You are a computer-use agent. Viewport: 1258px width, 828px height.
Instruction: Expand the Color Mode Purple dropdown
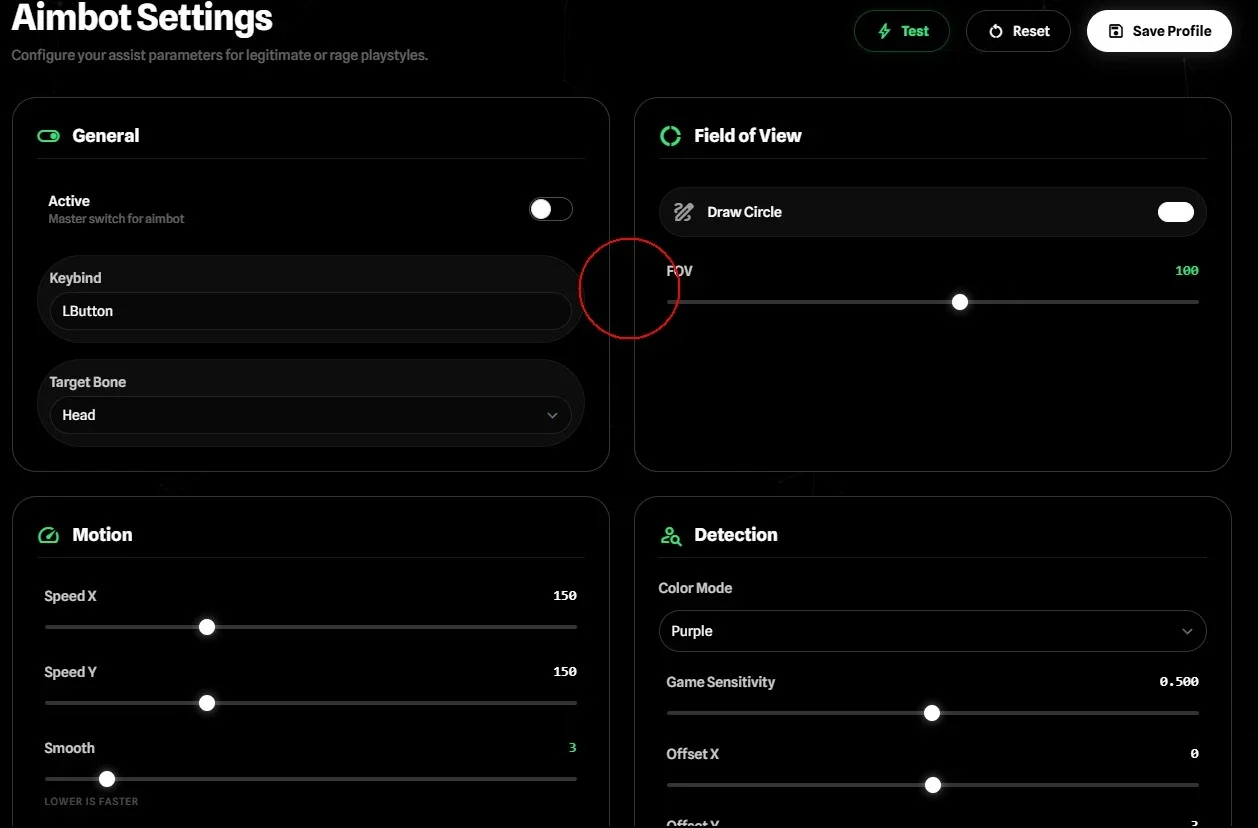point(932,631)
